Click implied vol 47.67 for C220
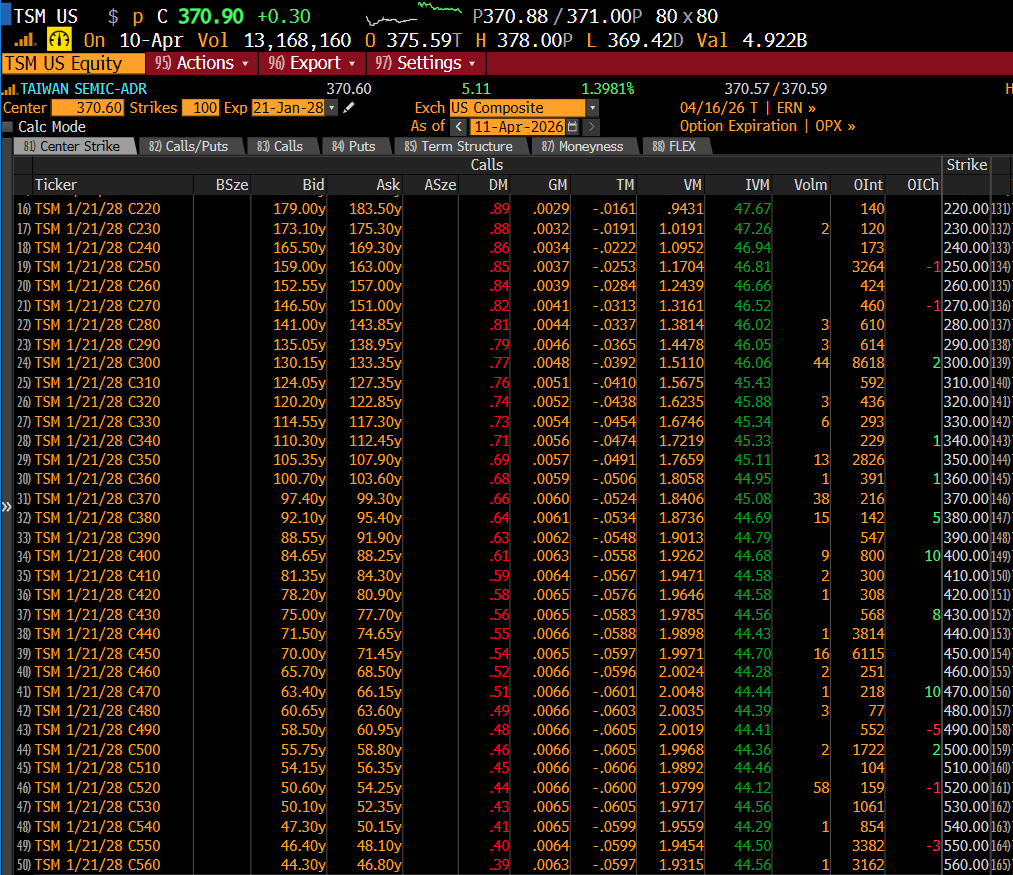 tap(753, 209)
